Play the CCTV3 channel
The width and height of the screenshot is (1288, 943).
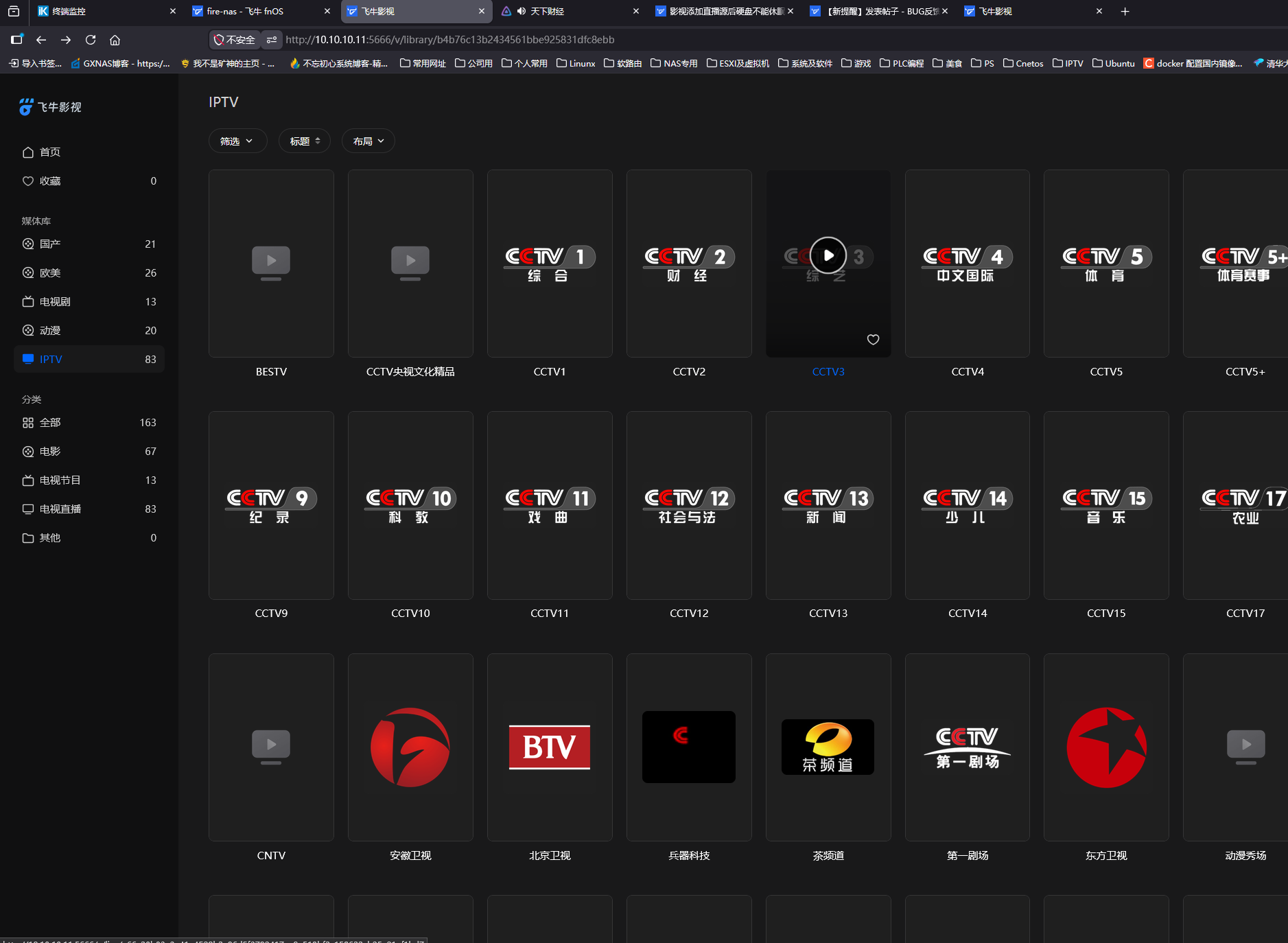pos(828,255)
